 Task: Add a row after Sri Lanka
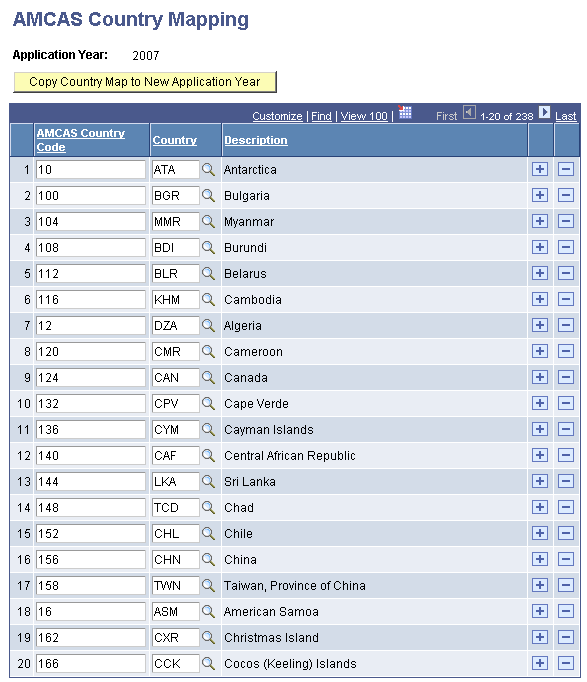click(540, 481)
